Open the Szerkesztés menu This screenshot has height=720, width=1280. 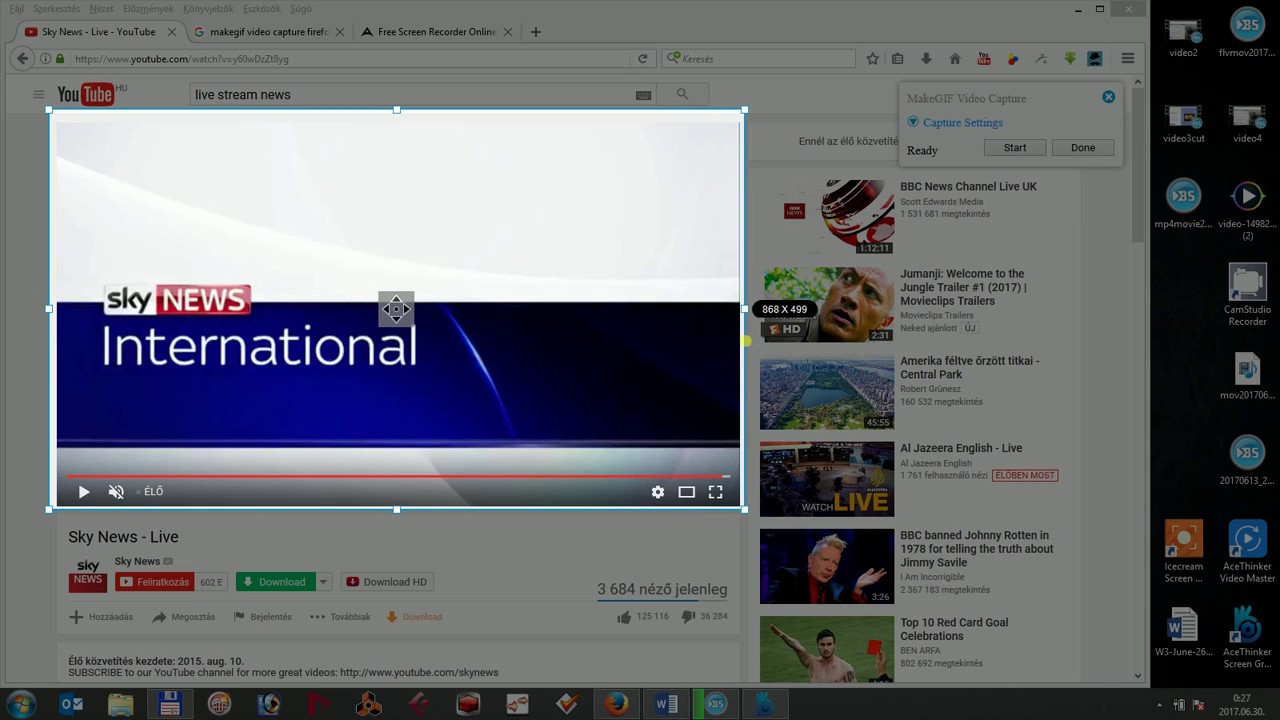[x=56, y=9]
